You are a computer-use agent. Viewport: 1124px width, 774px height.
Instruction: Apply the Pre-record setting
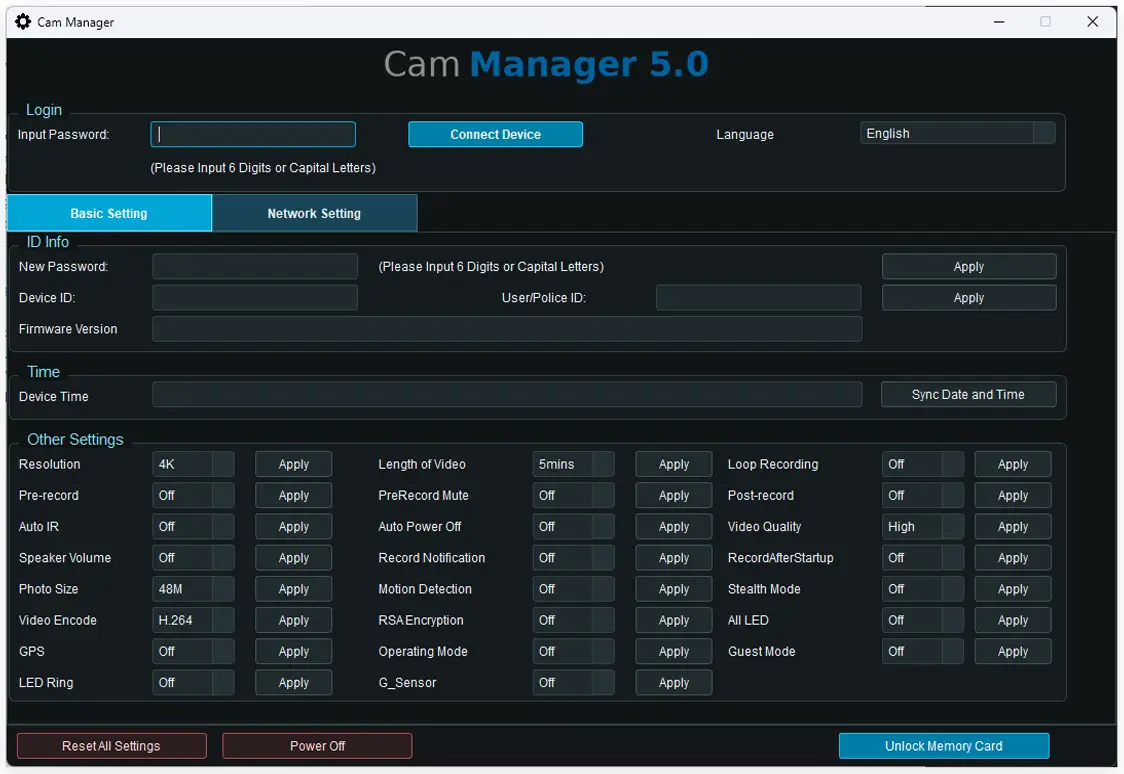point(294,495)
